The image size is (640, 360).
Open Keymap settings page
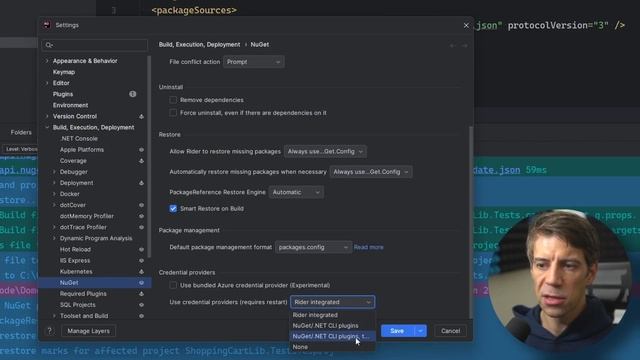click(64, 72)
